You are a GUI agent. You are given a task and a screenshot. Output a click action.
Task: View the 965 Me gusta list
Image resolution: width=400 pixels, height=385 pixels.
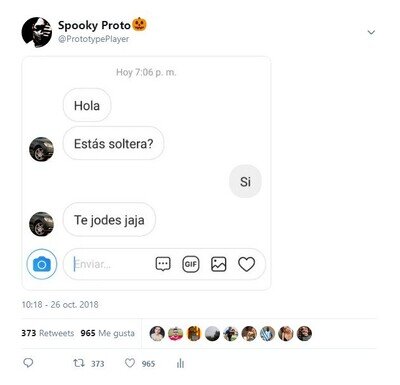click(x=108, y=333)
